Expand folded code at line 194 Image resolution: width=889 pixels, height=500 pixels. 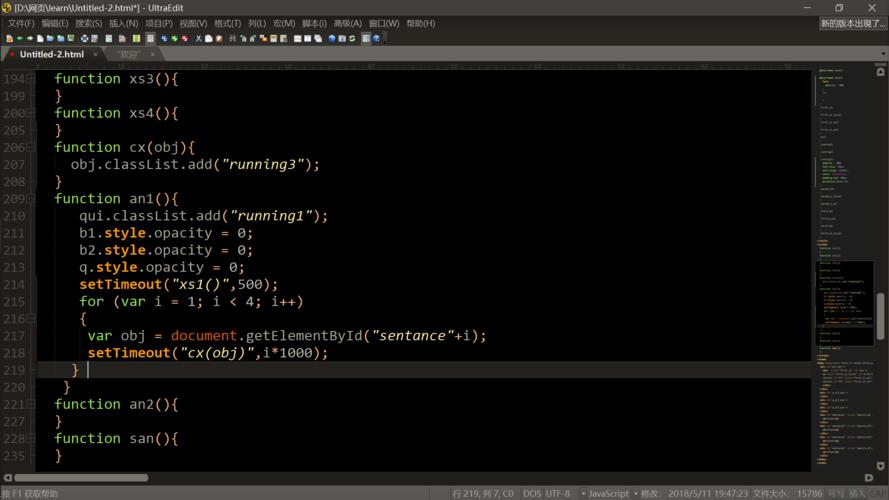click(x=31, y=79)
